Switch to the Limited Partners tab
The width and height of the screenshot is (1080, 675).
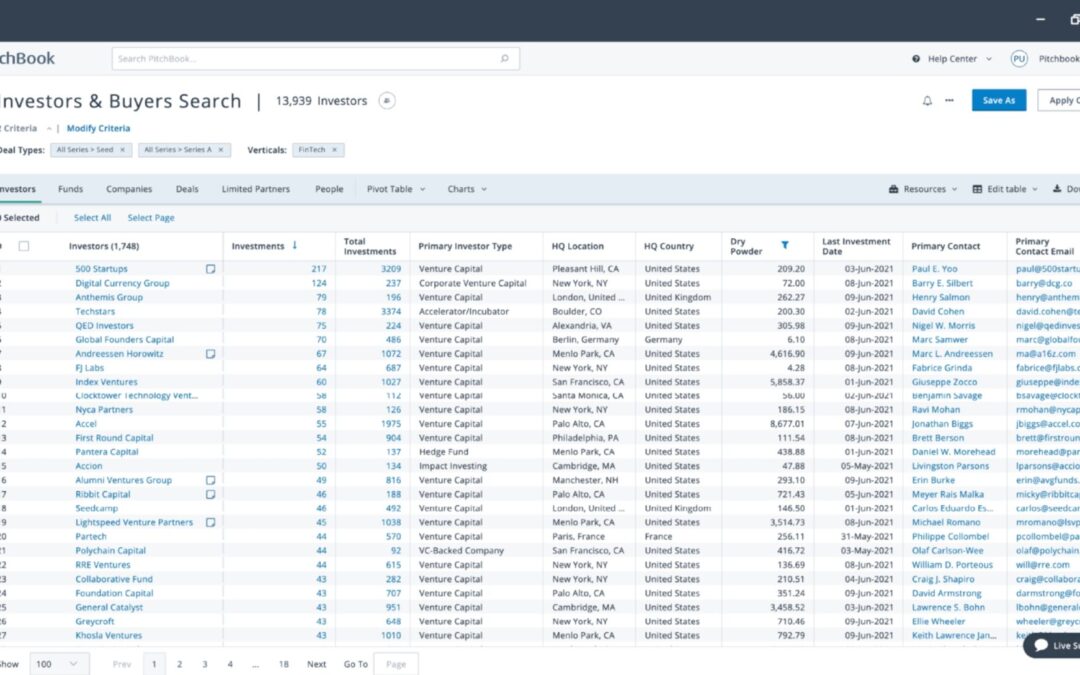tap(256, 189)
